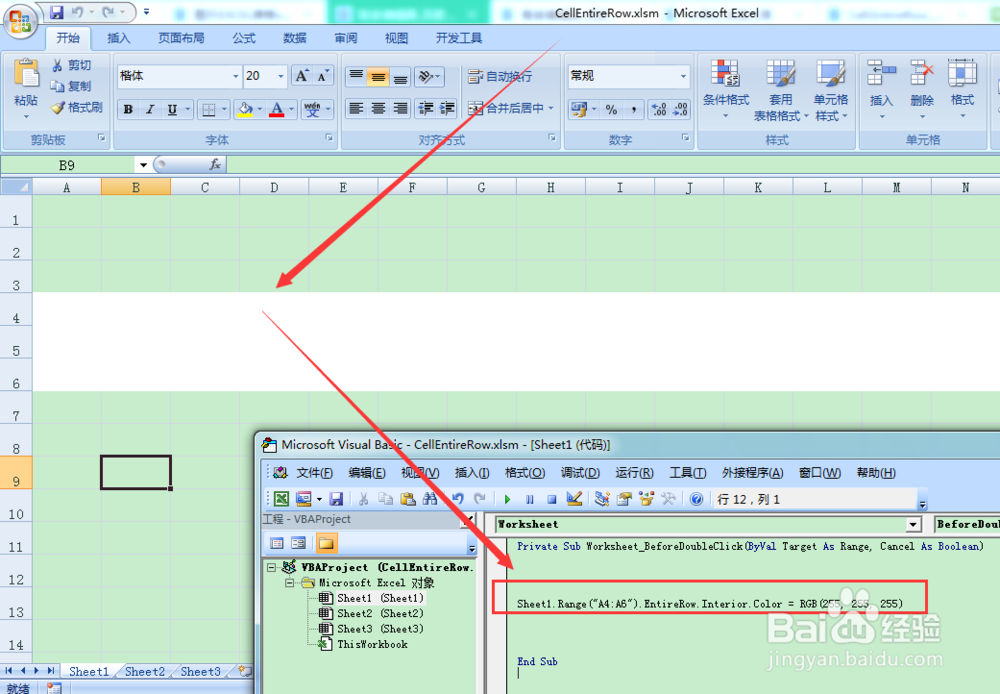The width and height of the screenshot is (1000, 694).
Task: Click Find binoculars icon in VBA
Action: click(x=430, y=499)
